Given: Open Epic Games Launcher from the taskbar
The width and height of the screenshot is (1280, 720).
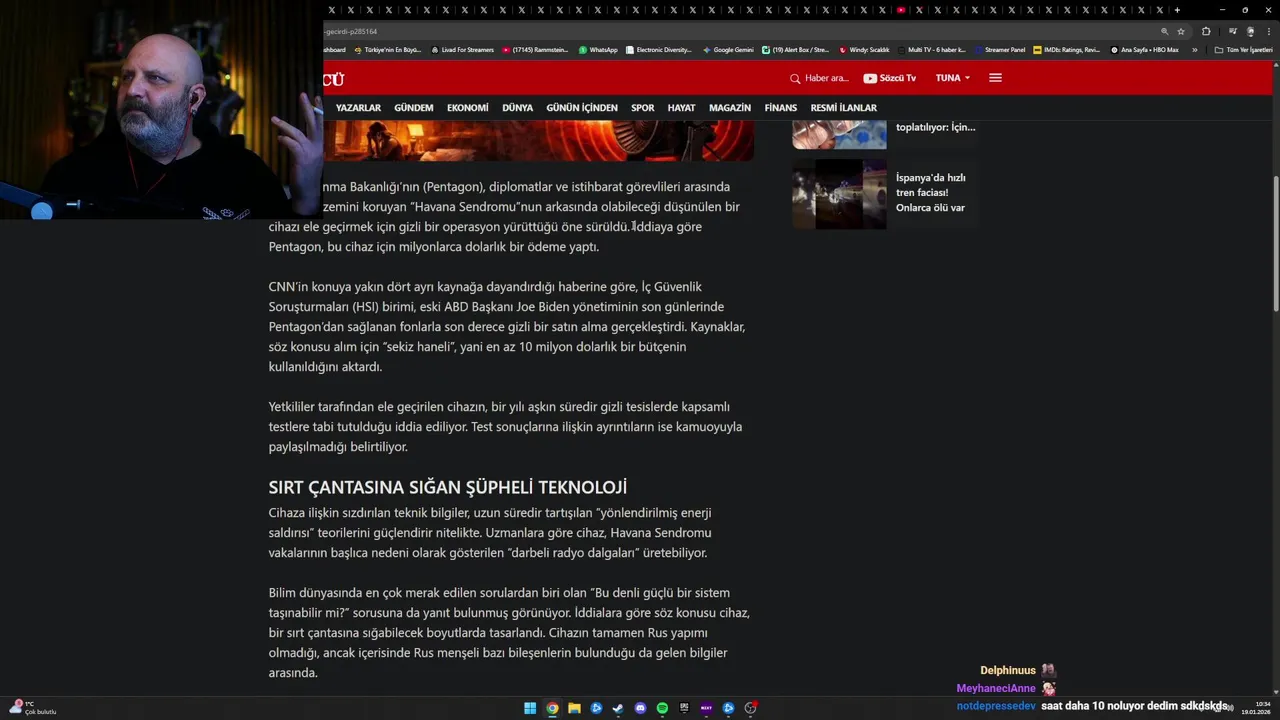Looking at the screenshot, I should 684,708.
